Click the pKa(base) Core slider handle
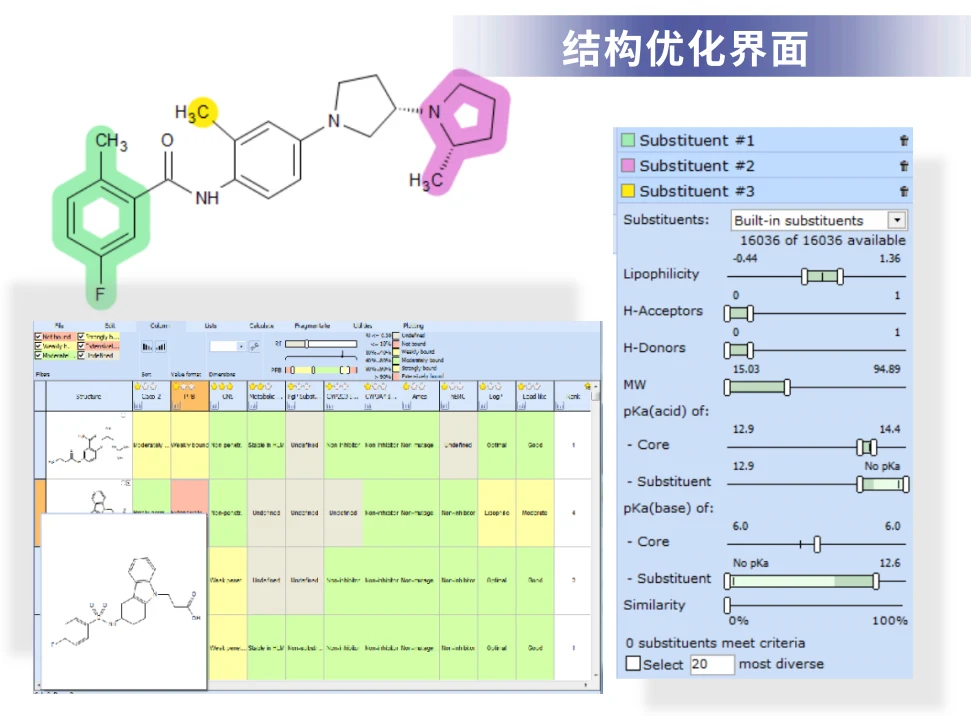971x716 pixels. coord(817,544)
